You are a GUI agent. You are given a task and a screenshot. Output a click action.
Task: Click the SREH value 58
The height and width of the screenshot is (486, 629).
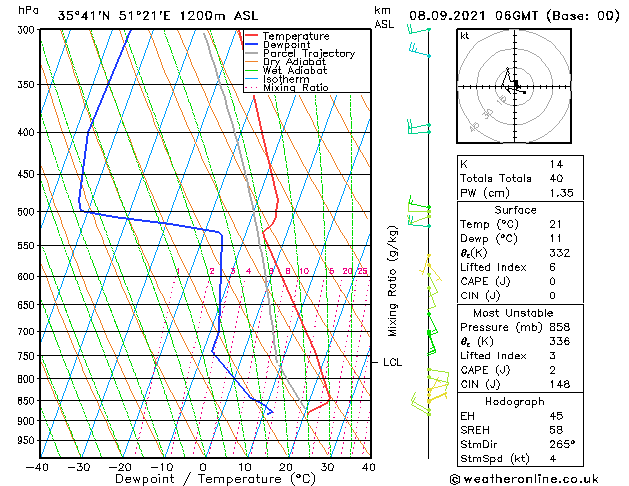coord(556,430)
